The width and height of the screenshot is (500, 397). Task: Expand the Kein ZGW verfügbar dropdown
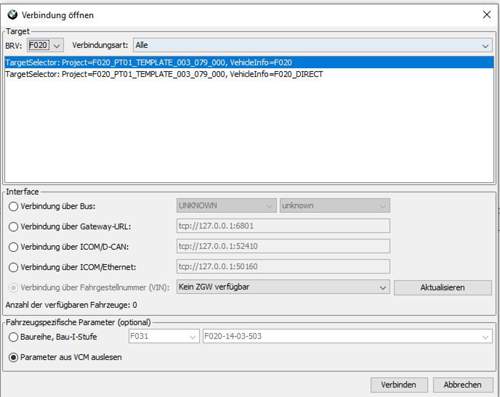pyautogui.click(x=283, y=287)
